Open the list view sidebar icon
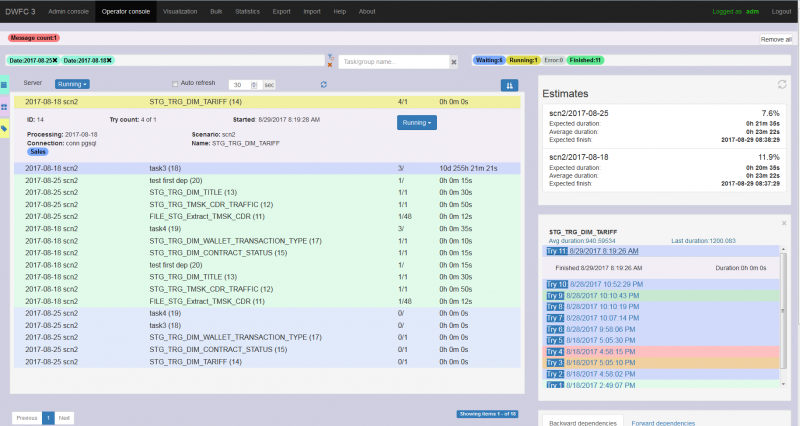 [4, 85]
